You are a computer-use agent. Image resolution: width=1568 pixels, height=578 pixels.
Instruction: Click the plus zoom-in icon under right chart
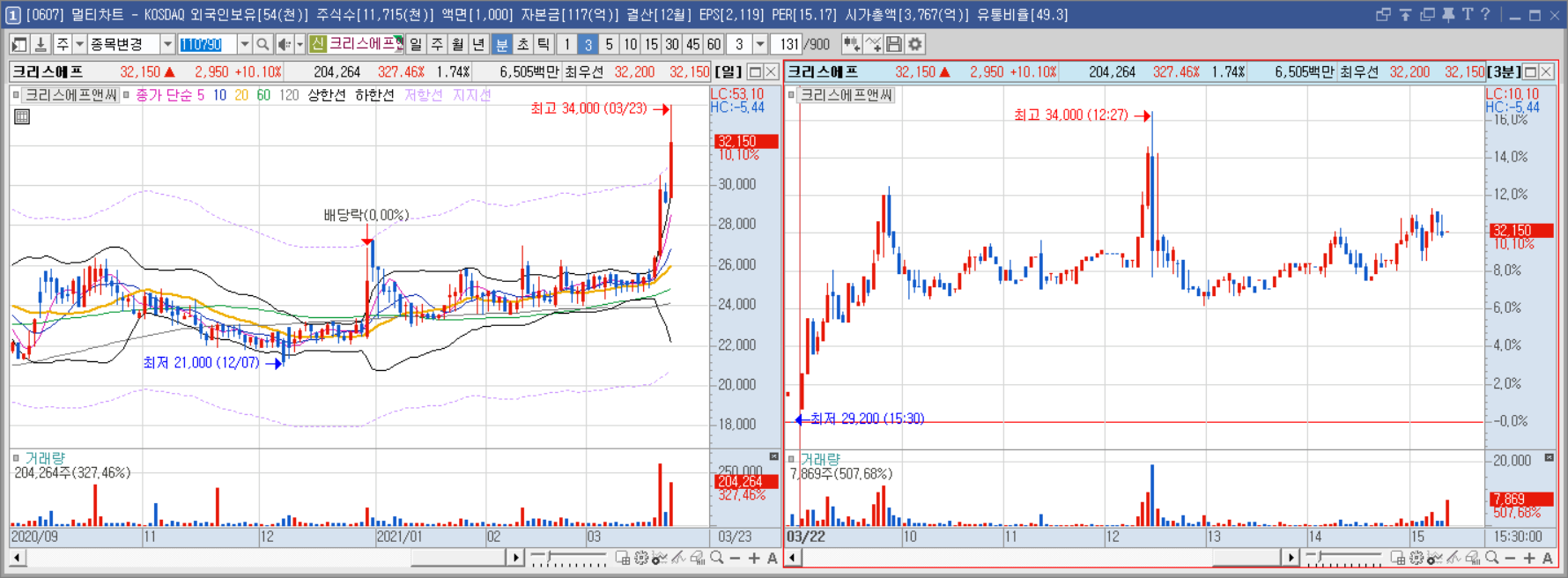(1529, 558)
